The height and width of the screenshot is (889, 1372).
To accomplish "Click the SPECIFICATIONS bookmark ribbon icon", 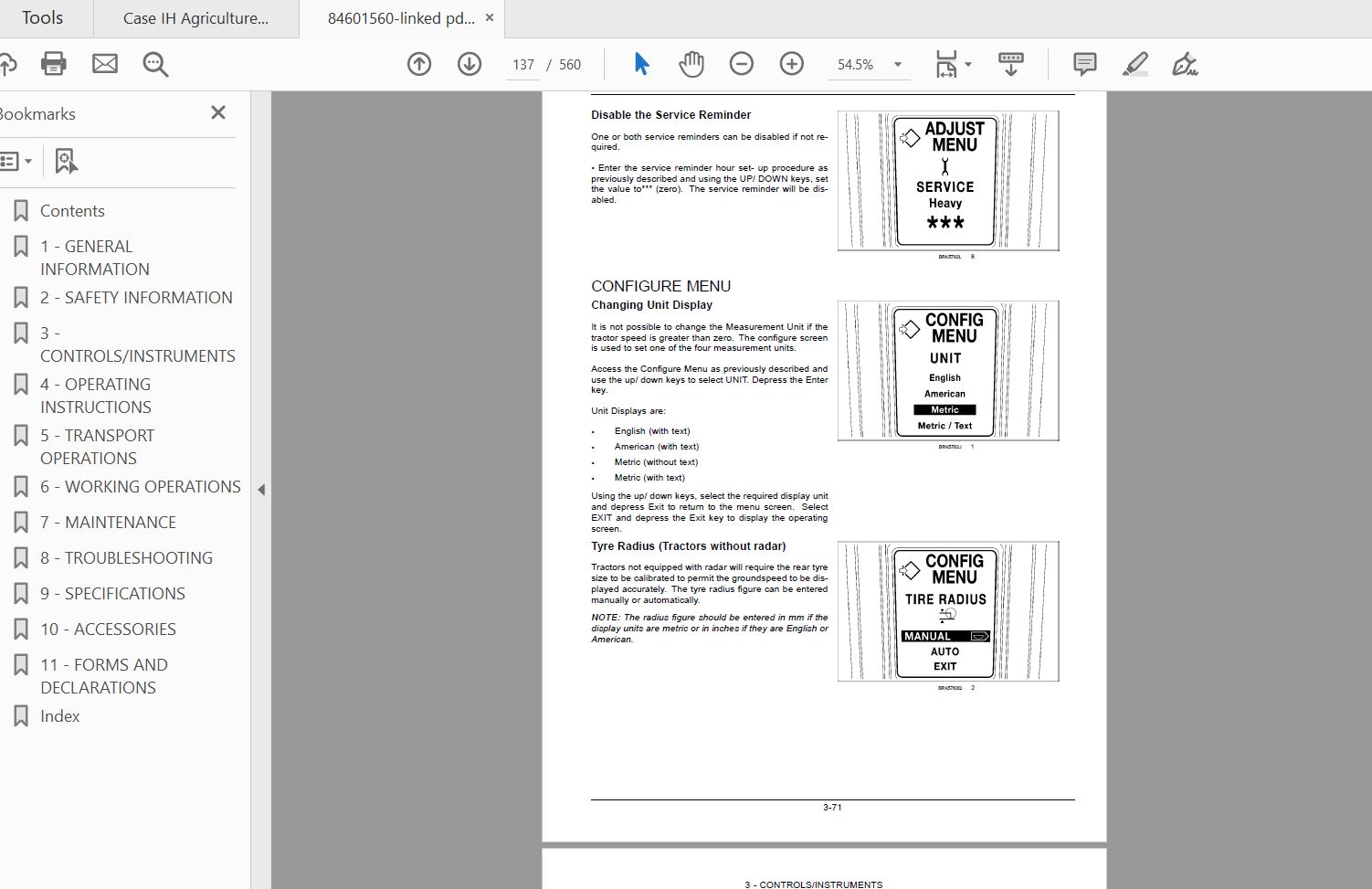I will (x=21, y=594).
